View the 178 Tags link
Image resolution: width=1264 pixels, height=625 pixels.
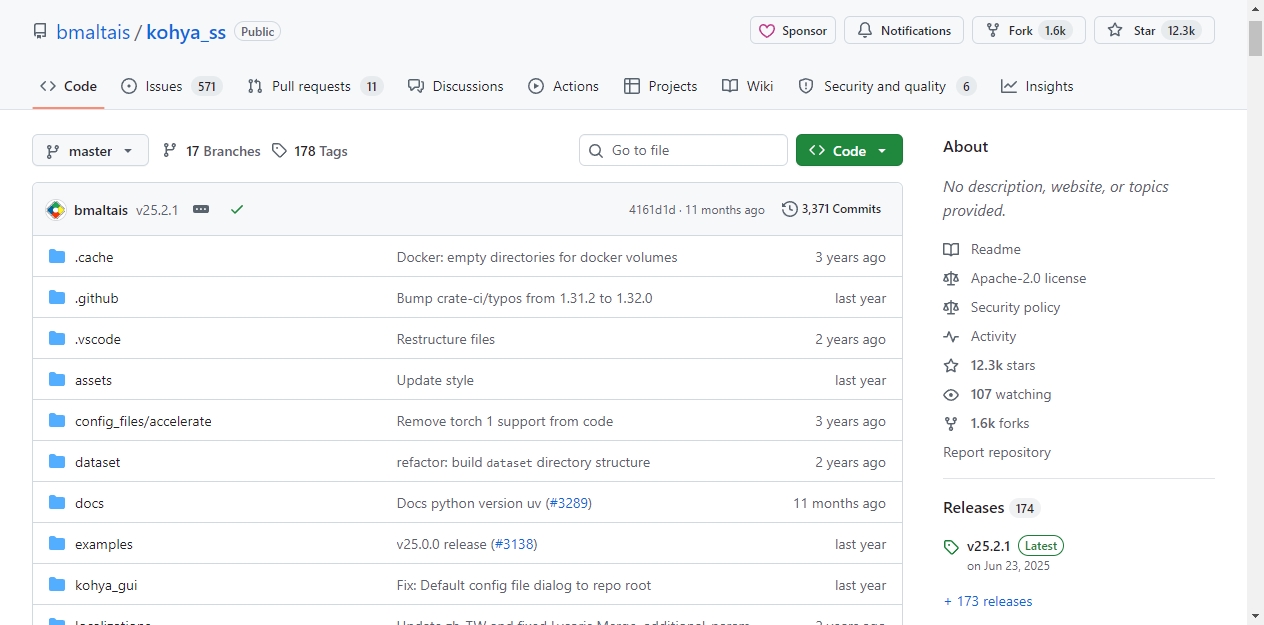click(x=310, y=151)
